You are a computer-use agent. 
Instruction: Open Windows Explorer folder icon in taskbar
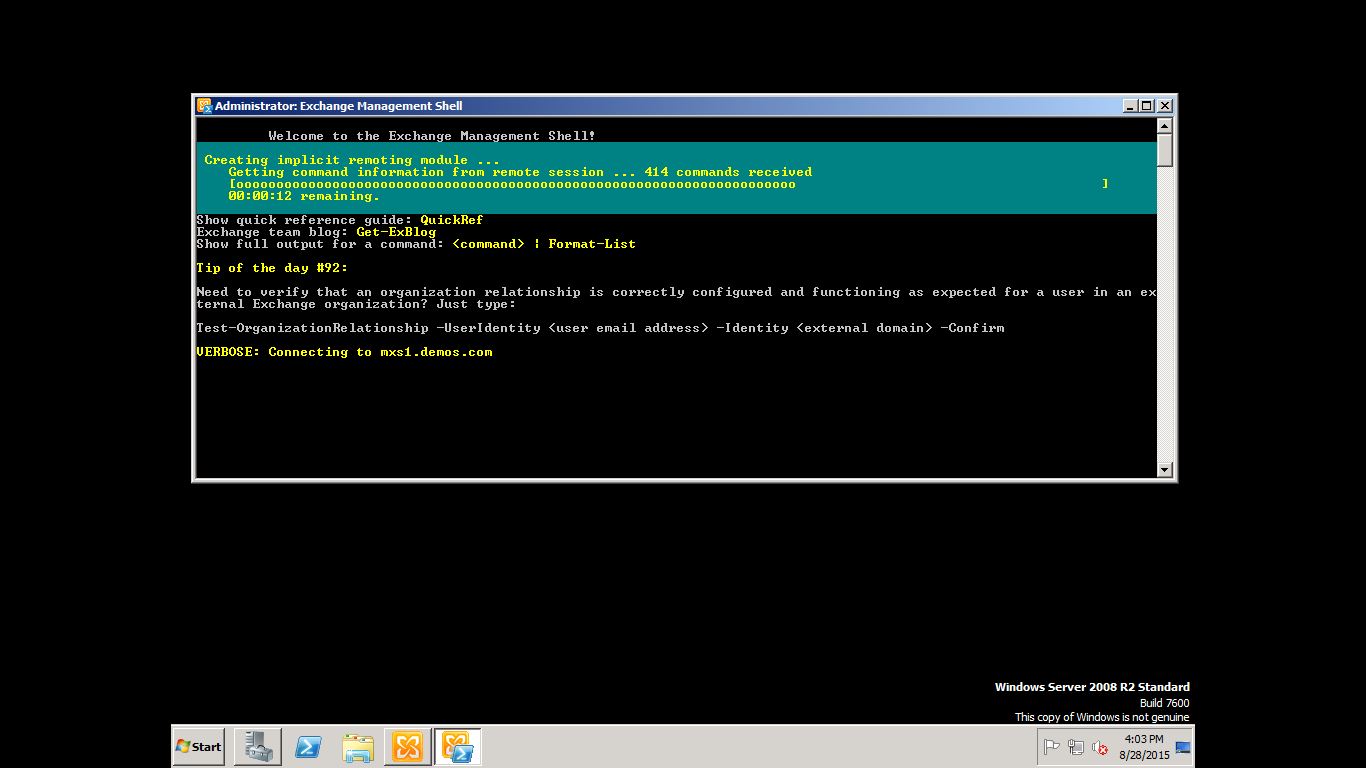[x=358, y=746]
